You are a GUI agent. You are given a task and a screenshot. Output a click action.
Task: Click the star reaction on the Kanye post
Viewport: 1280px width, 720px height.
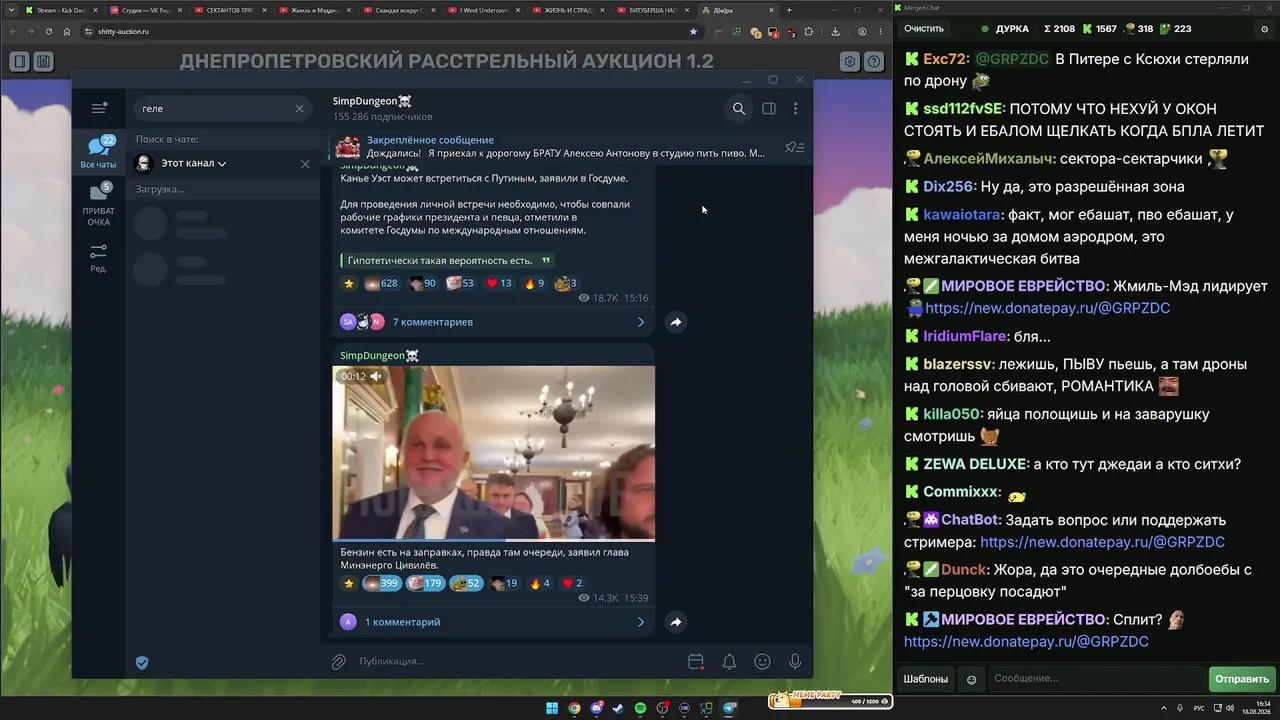(349, 283)
